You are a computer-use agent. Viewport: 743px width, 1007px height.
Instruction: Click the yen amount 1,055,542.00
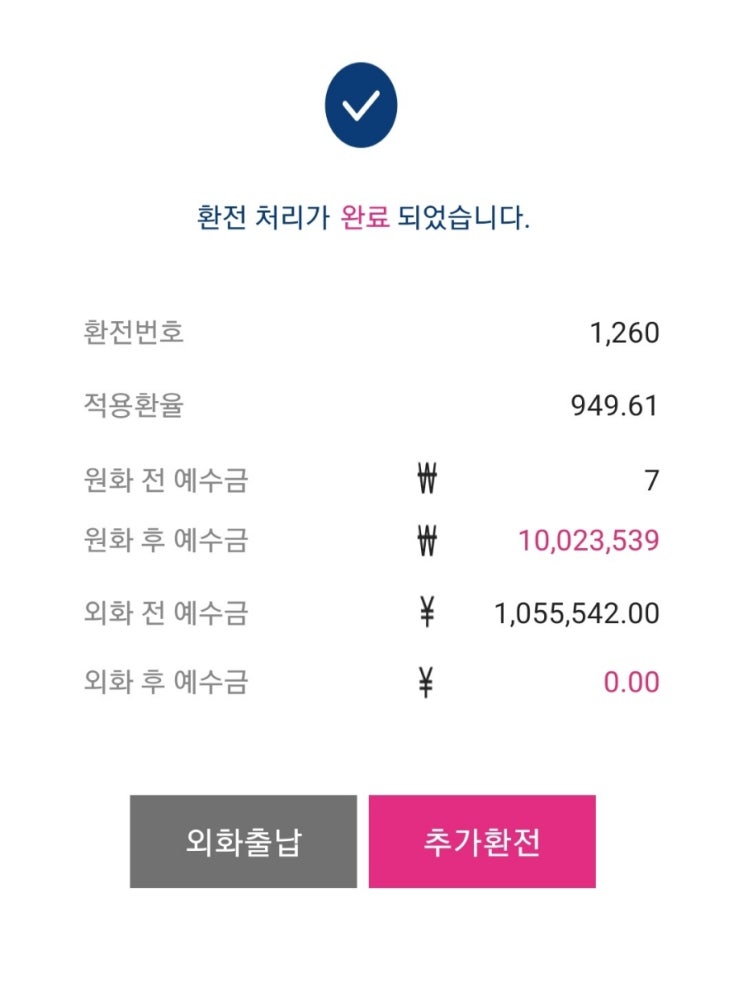577,613
